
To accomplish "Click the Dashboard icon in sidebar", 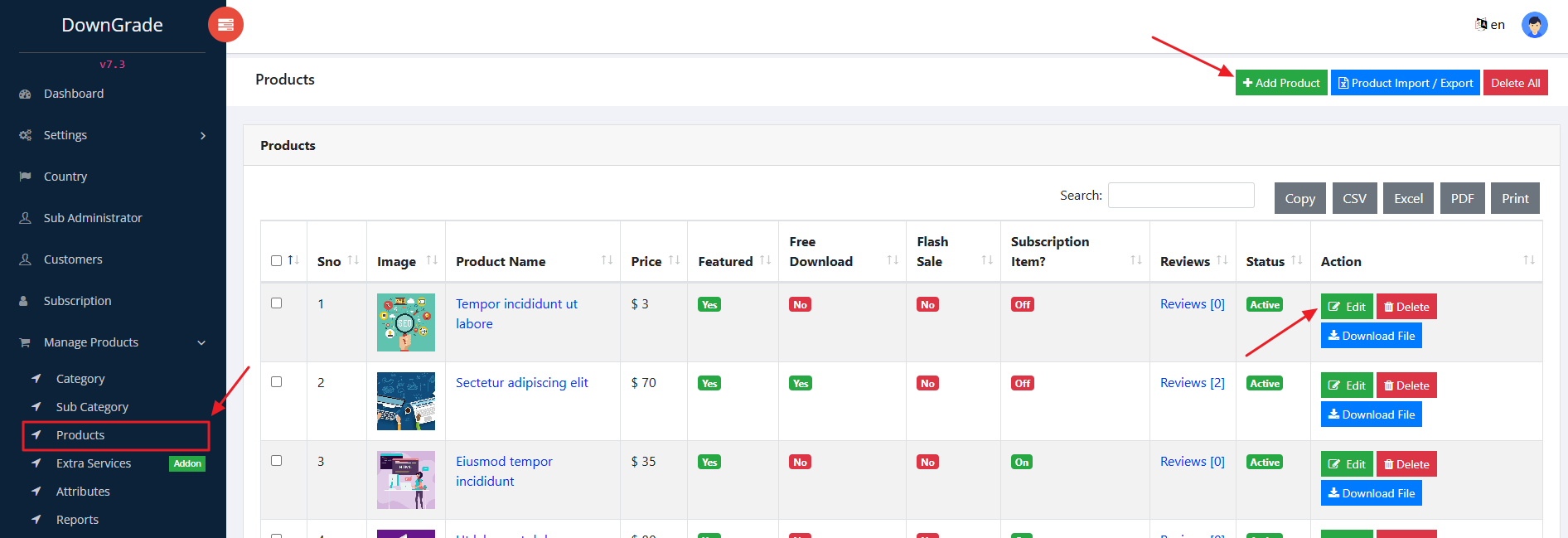I will click(x=25, y=95).
